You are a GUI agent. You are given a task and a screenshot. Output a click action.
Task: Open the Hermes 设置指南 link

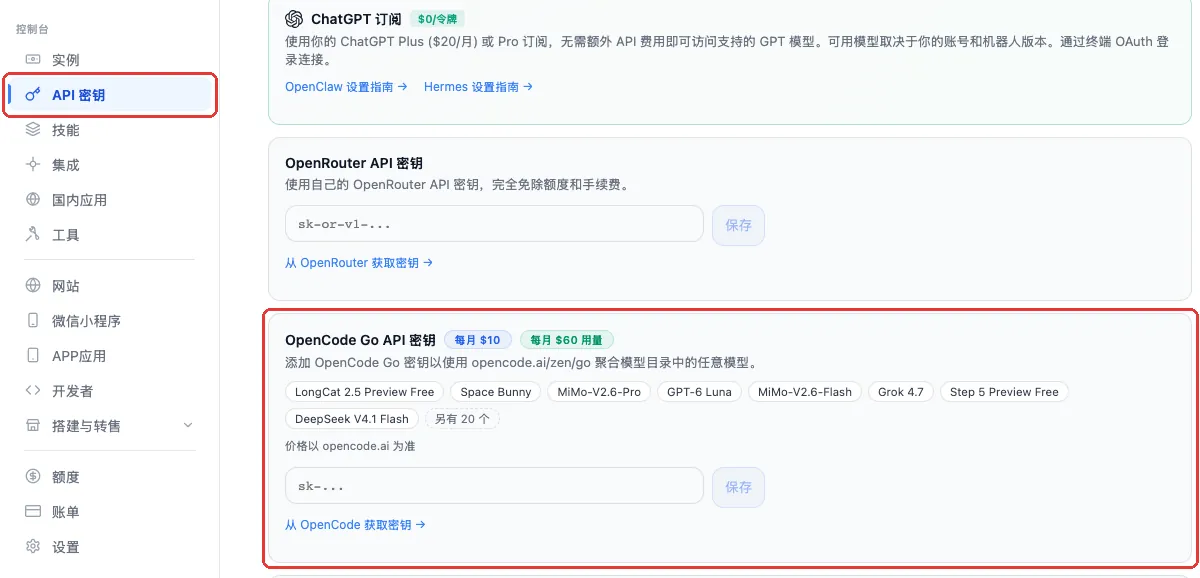(x=478, y=87)
